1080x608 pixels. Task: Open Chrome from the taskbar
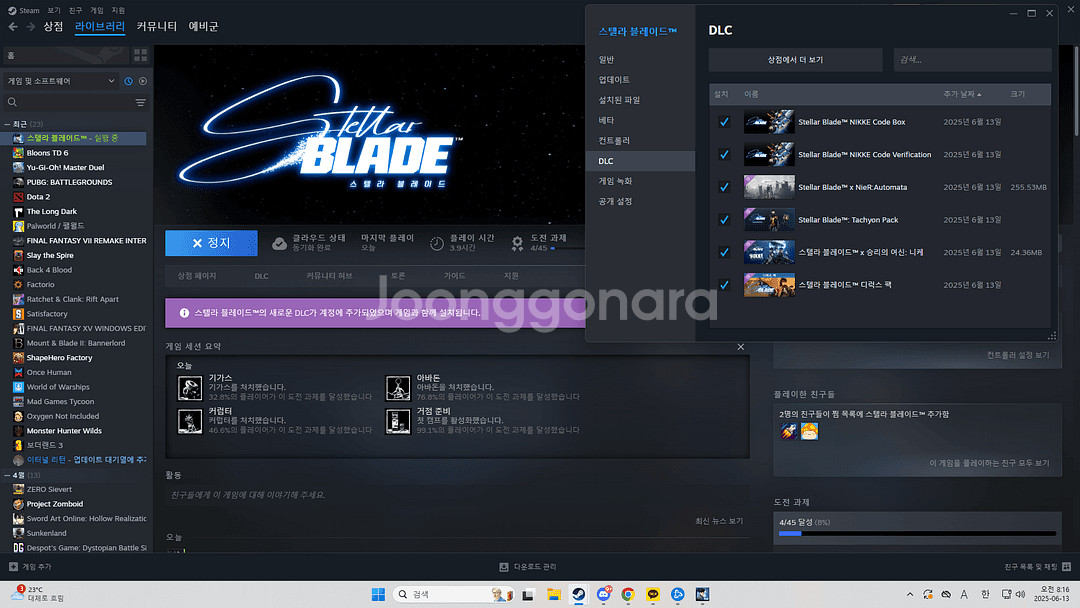[627, 594]
